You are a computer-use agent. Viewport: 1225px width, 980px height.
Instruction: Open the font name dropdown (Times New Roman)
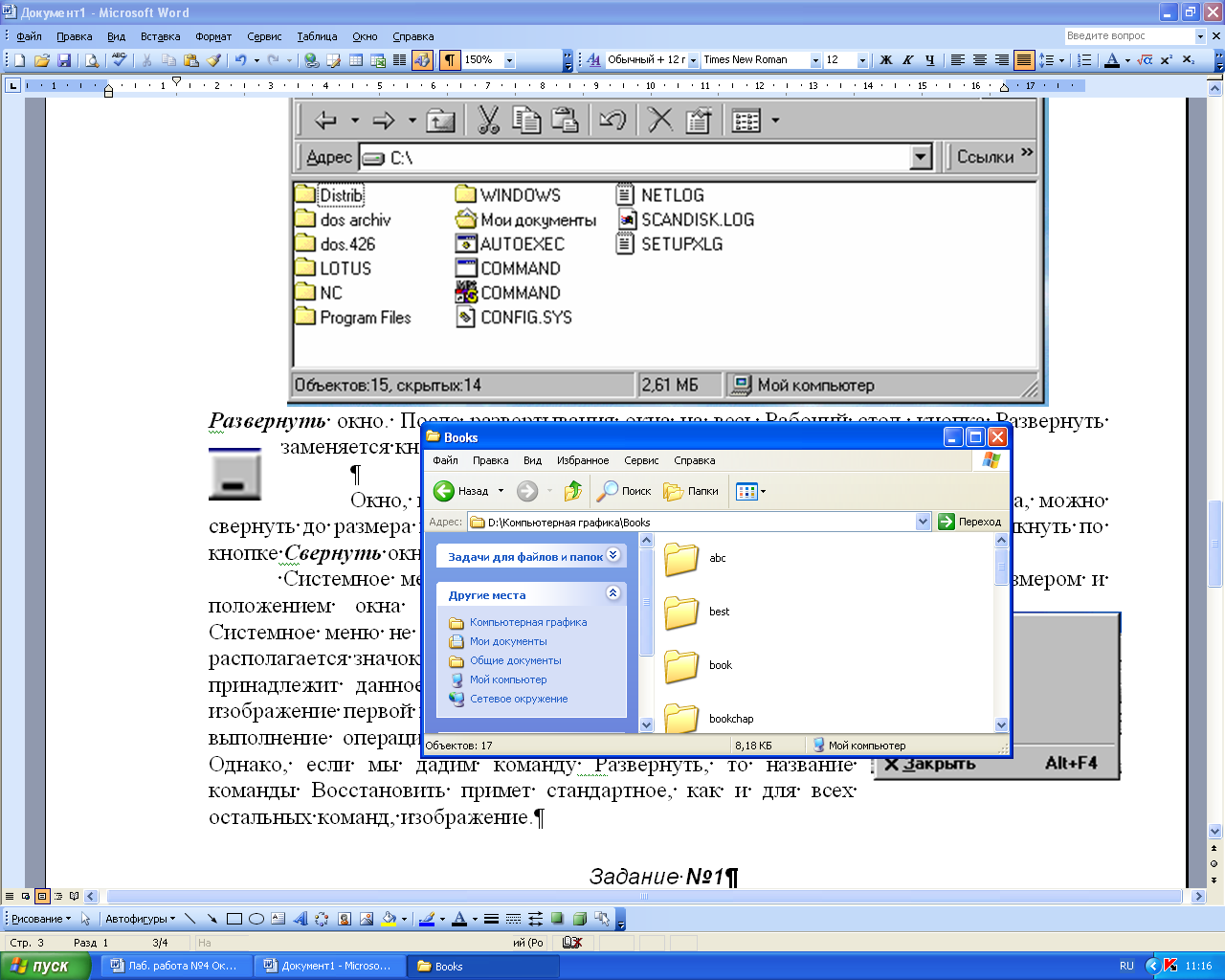(x=815, y=60)
